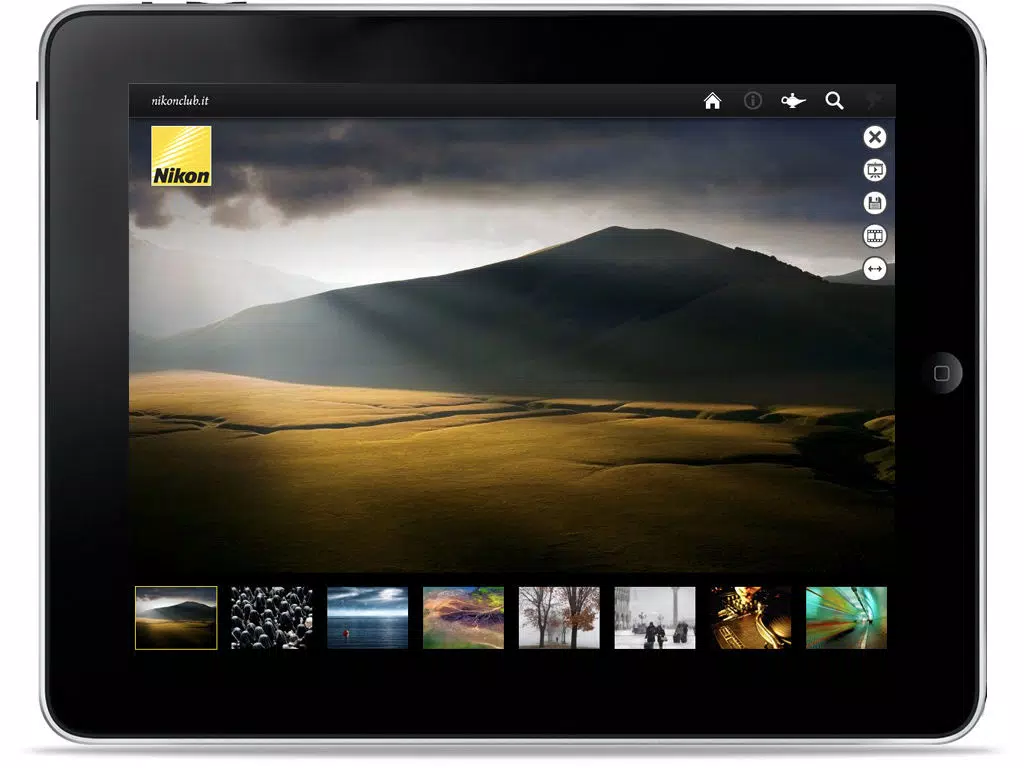Screen dimensions: 1024x768
Task: Toggle the filmstrip icon button
Action: coord(874,236)
